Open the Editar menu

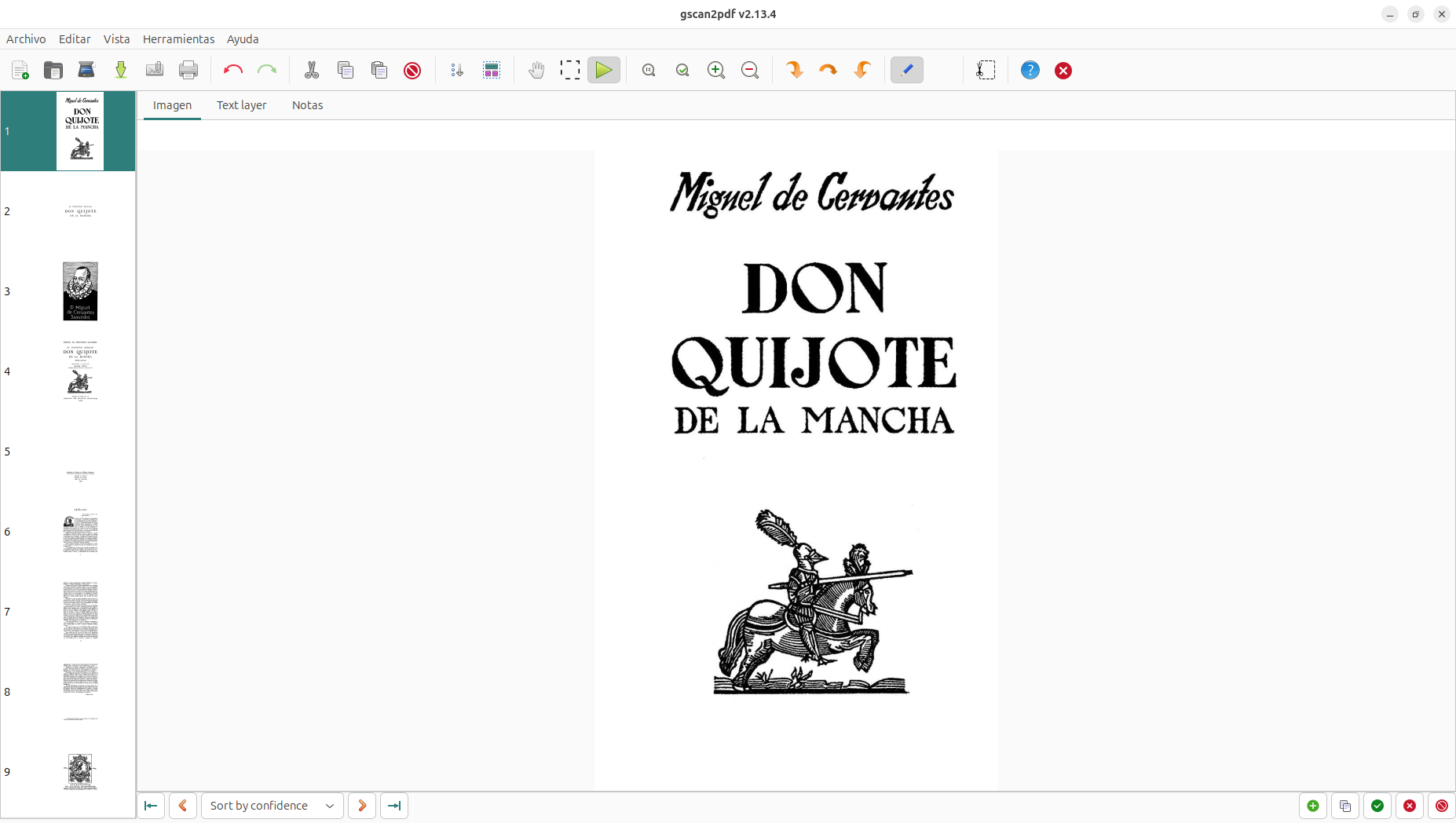click(75, 39)
